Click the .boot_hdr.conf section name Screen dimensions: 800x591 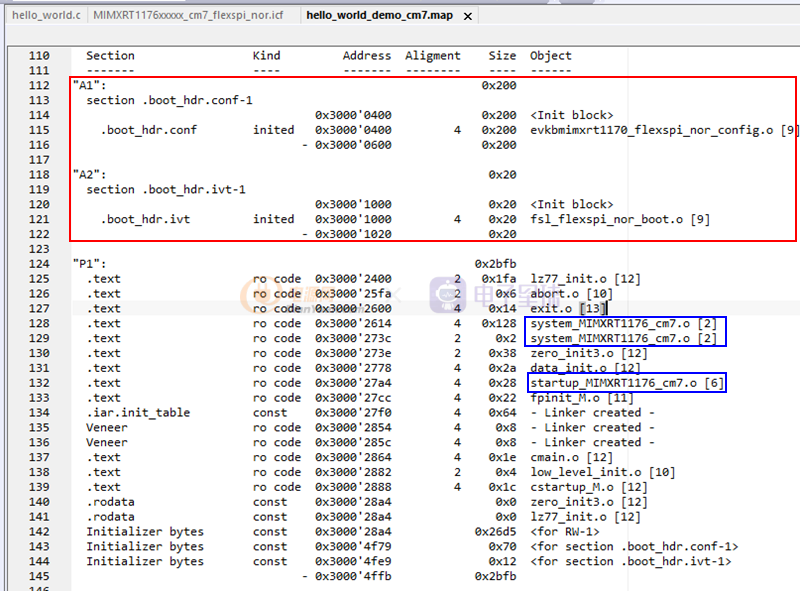[x=148, y=130]
